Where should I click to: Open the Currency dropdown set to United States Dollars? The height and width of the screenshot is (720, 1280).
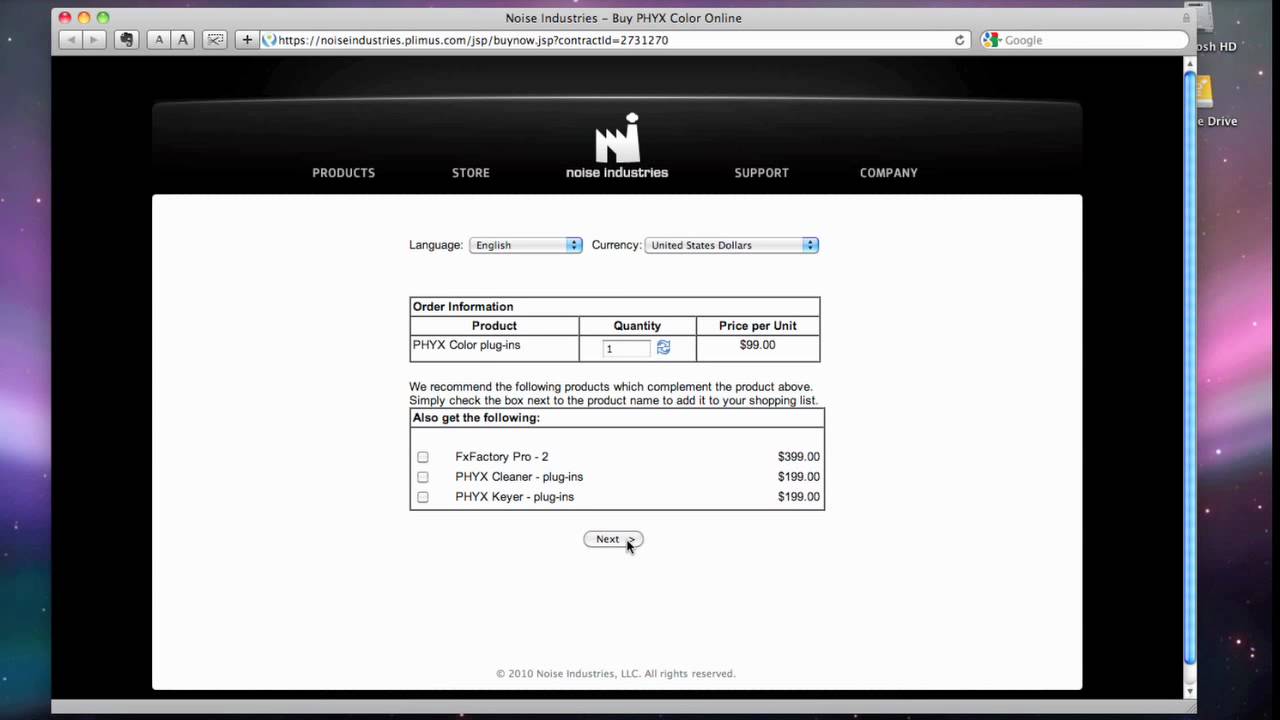coord(732,245)
